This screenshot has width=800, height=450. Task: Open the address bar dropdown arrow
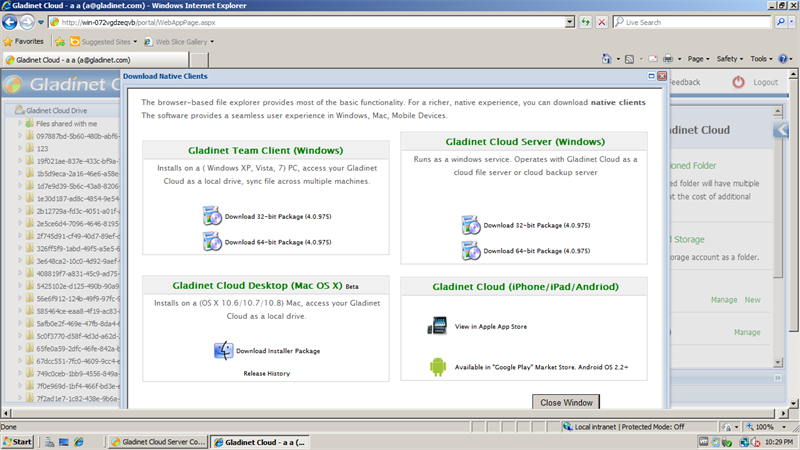pos(570,22)
